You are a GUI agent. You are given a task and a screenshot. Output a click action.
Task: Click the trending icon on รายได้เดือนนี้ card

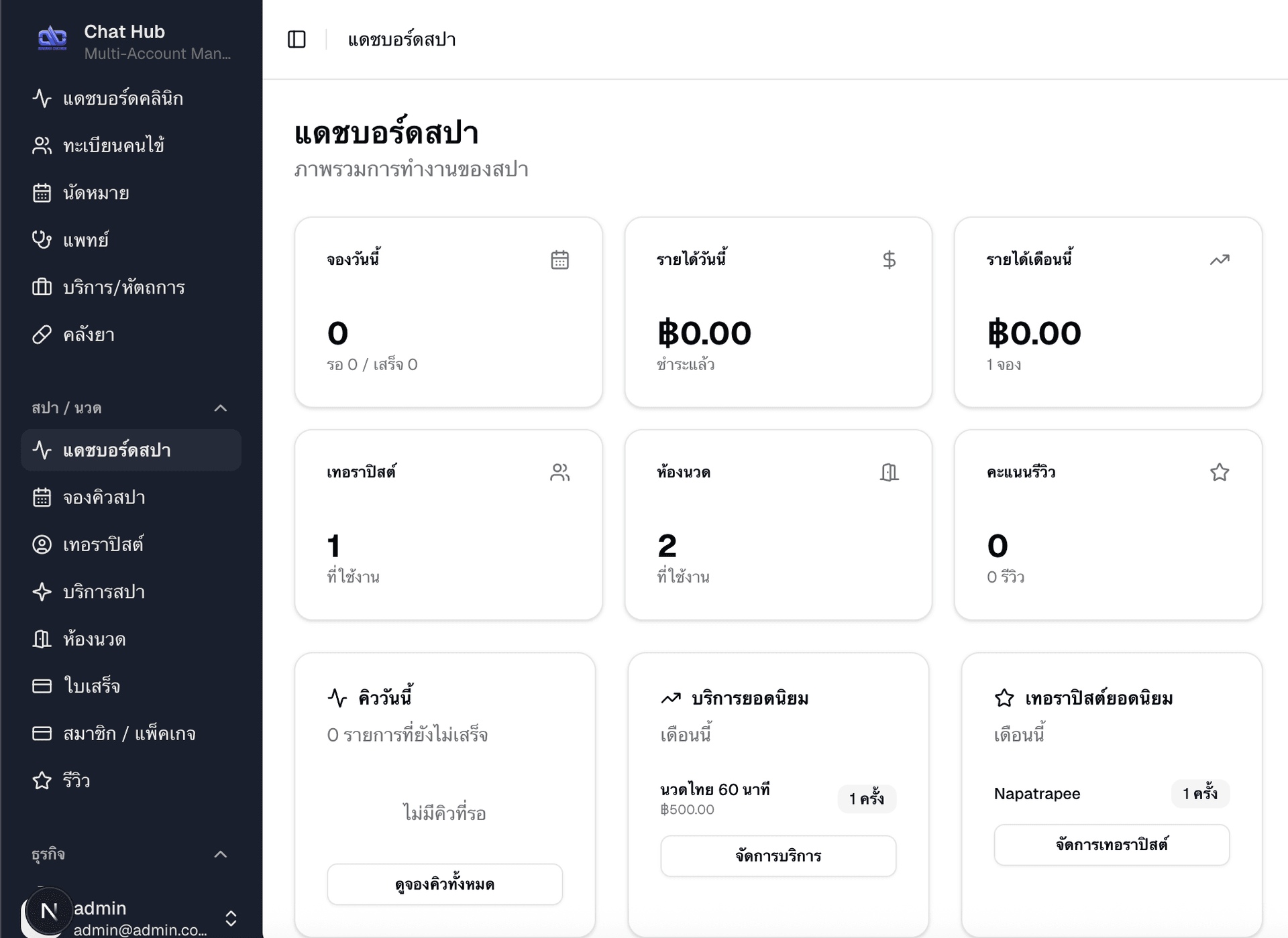(x=1220, y=259)
